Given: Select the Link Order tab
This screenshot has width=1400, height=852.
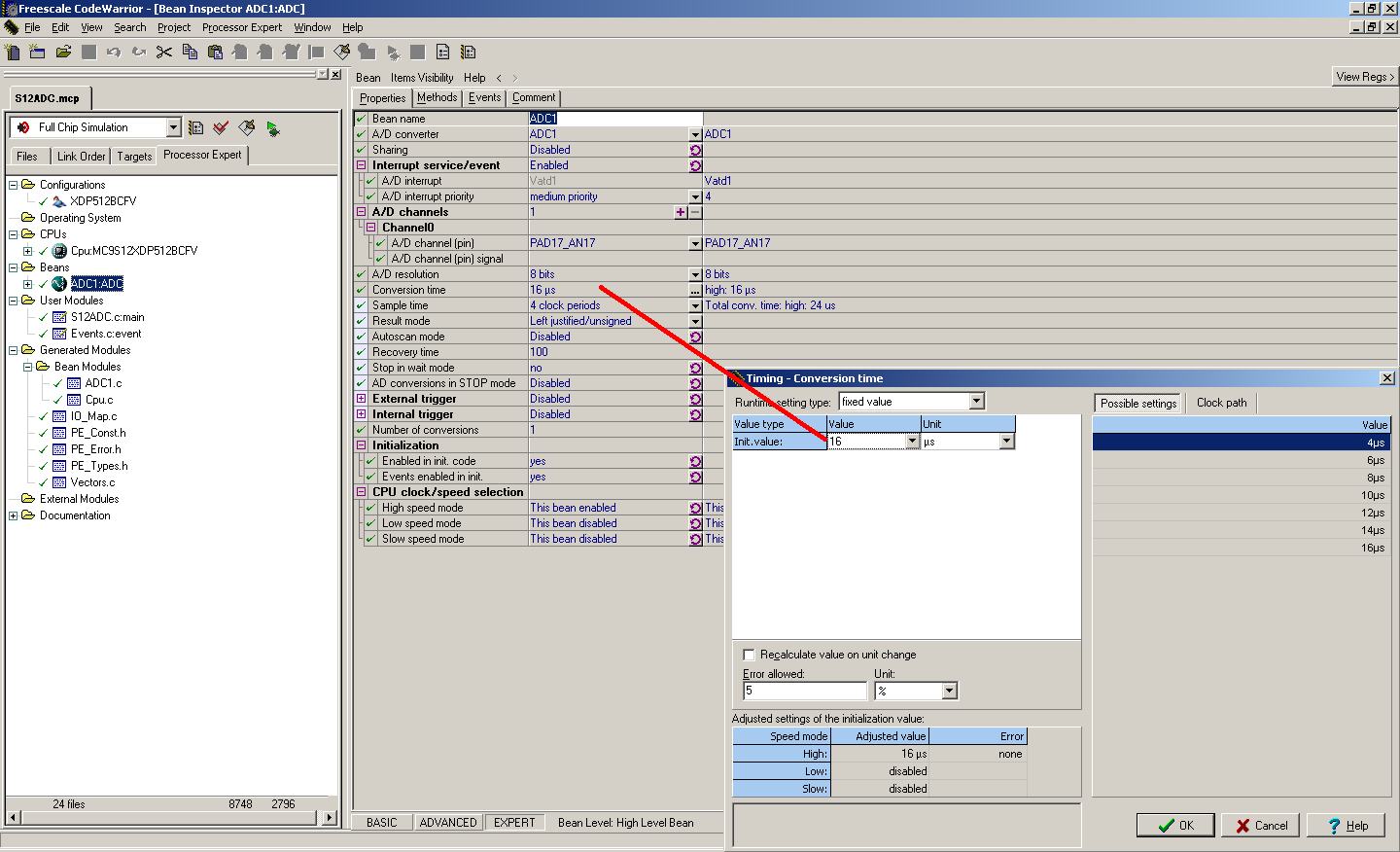Looking at the screenshot, I should click(x=81, y=157).
